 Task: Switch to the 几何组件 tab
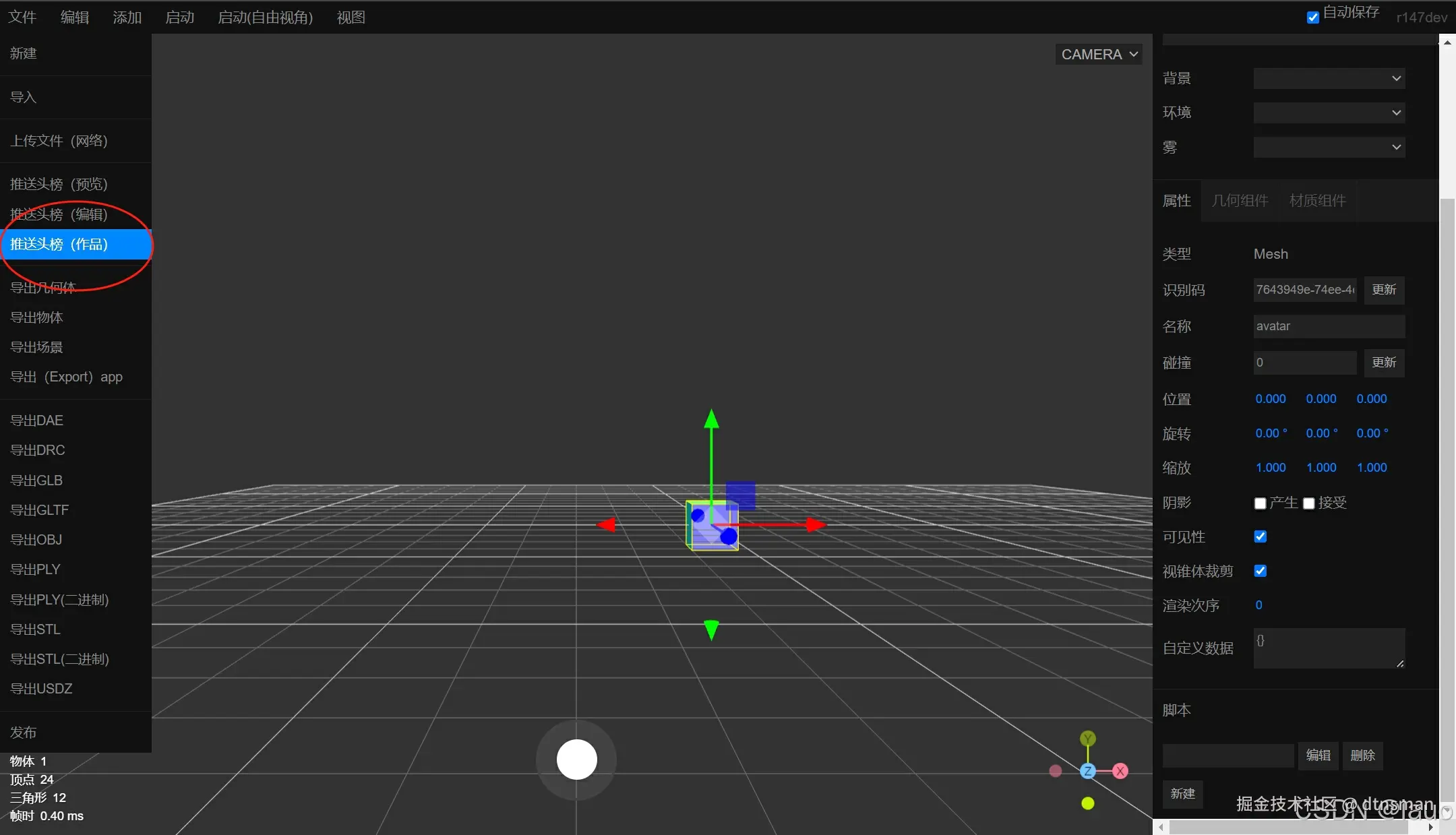(1240, 201)
